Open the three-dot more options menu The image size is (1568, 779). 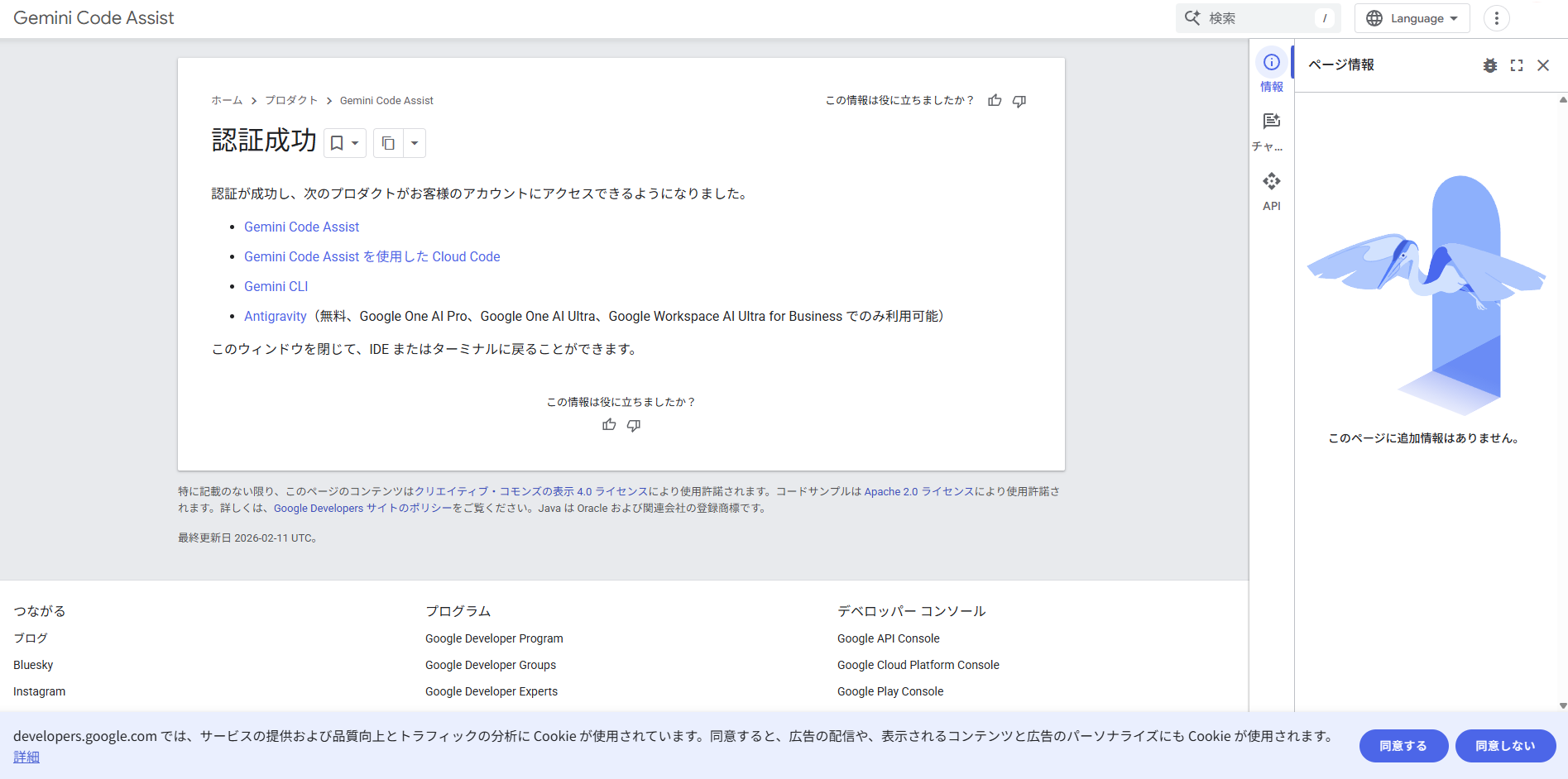pyautogui.click(x=1496, y=18)
